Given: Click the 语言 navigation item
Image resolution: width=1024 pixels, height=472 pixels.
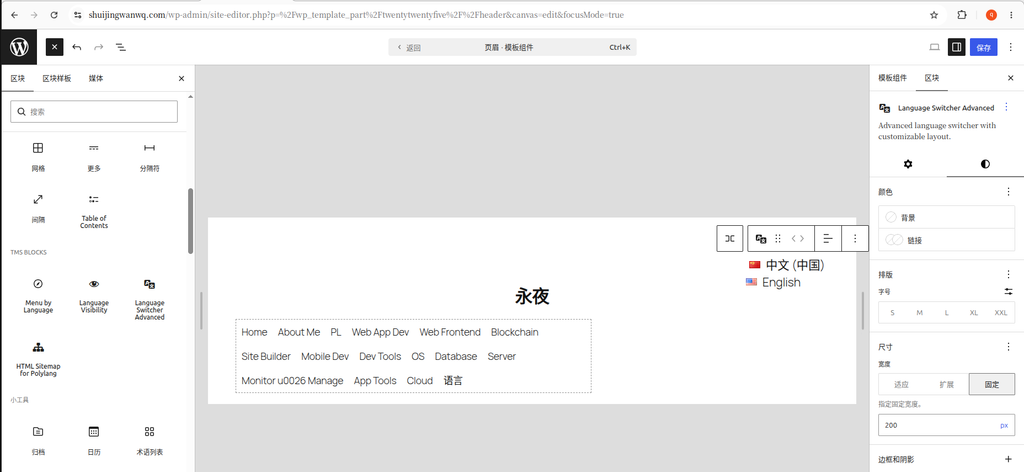Looking at the screenshot, I should pos(453,381).
